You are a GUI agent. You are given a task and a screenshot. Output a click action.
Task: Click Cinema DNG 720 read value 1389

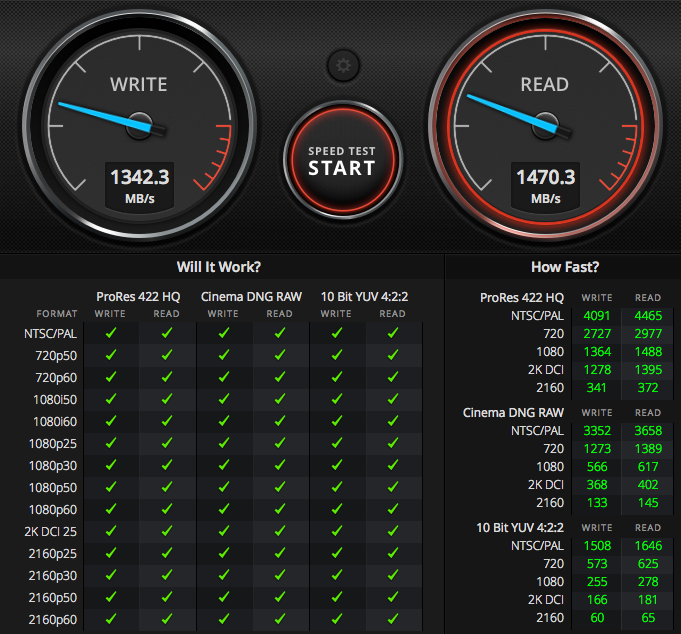[x=648, y=449]
